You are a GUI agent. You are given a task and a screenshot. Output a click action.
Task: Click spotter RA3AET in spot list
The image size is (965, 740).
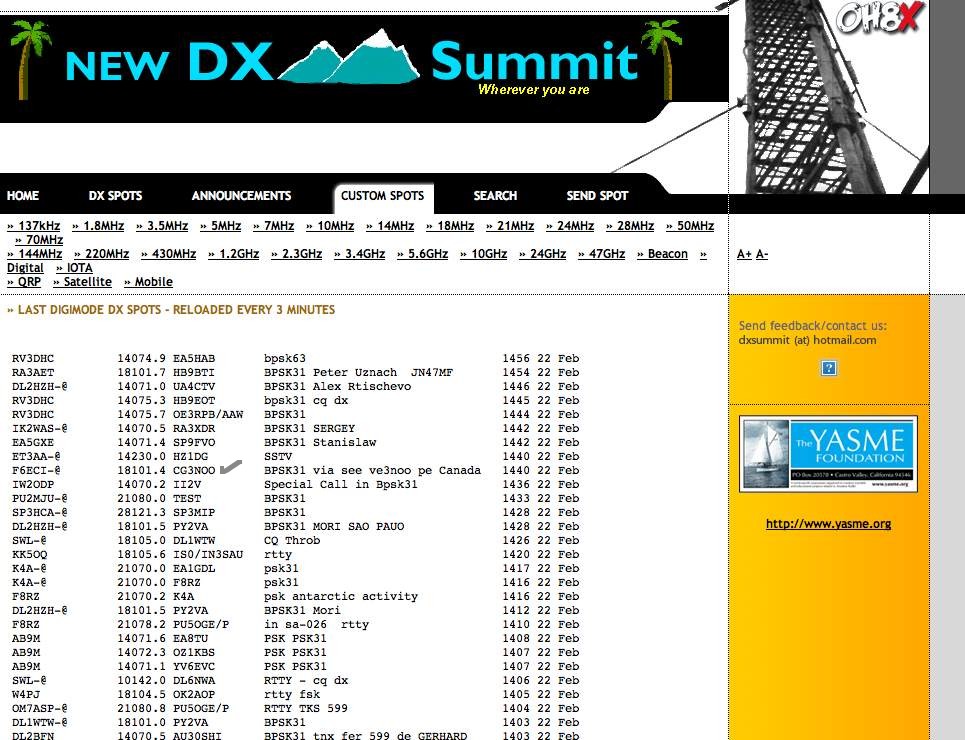33,372
